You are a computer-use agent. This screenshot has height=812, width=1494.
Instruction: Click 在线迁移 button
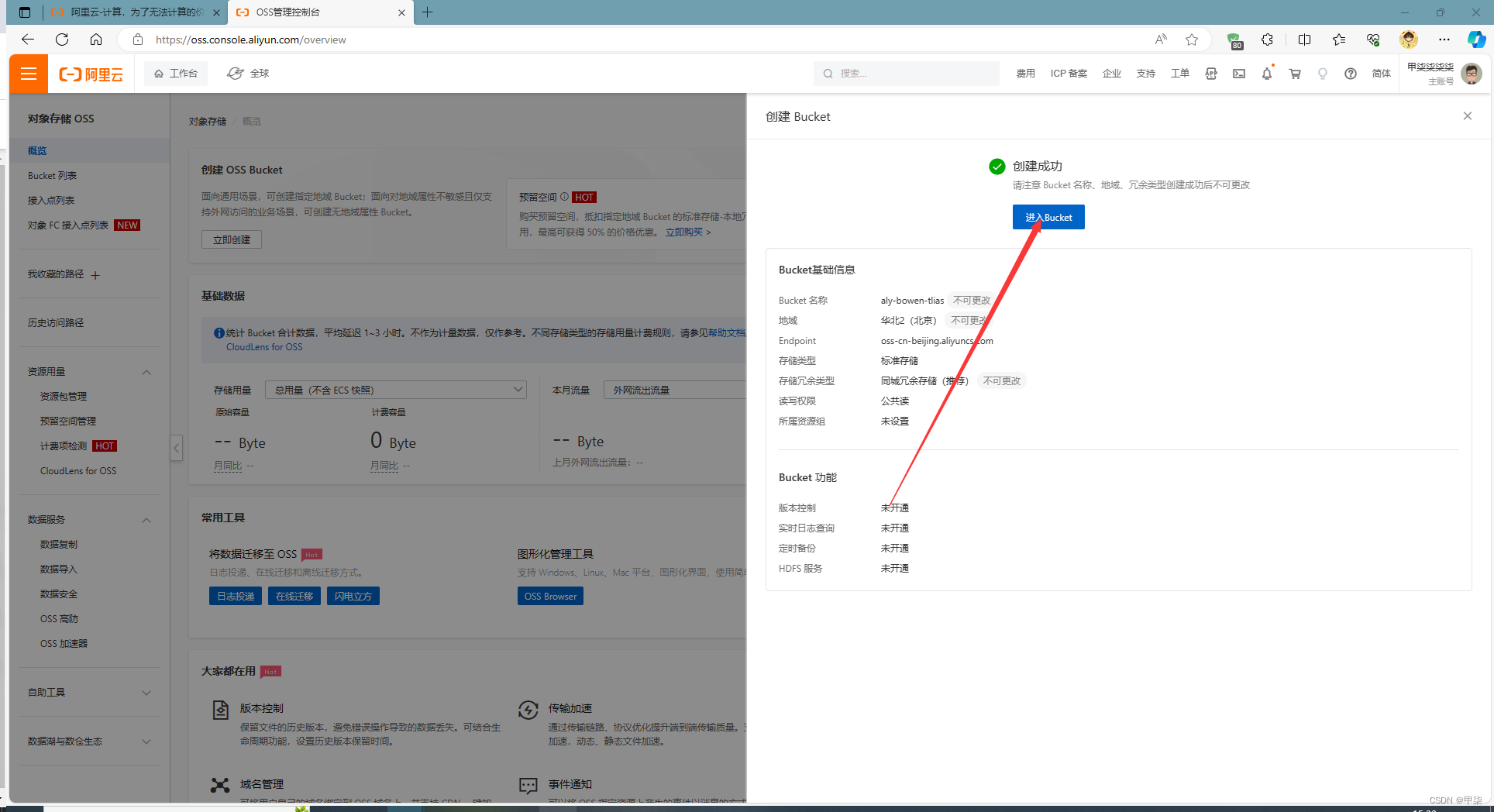294,596
